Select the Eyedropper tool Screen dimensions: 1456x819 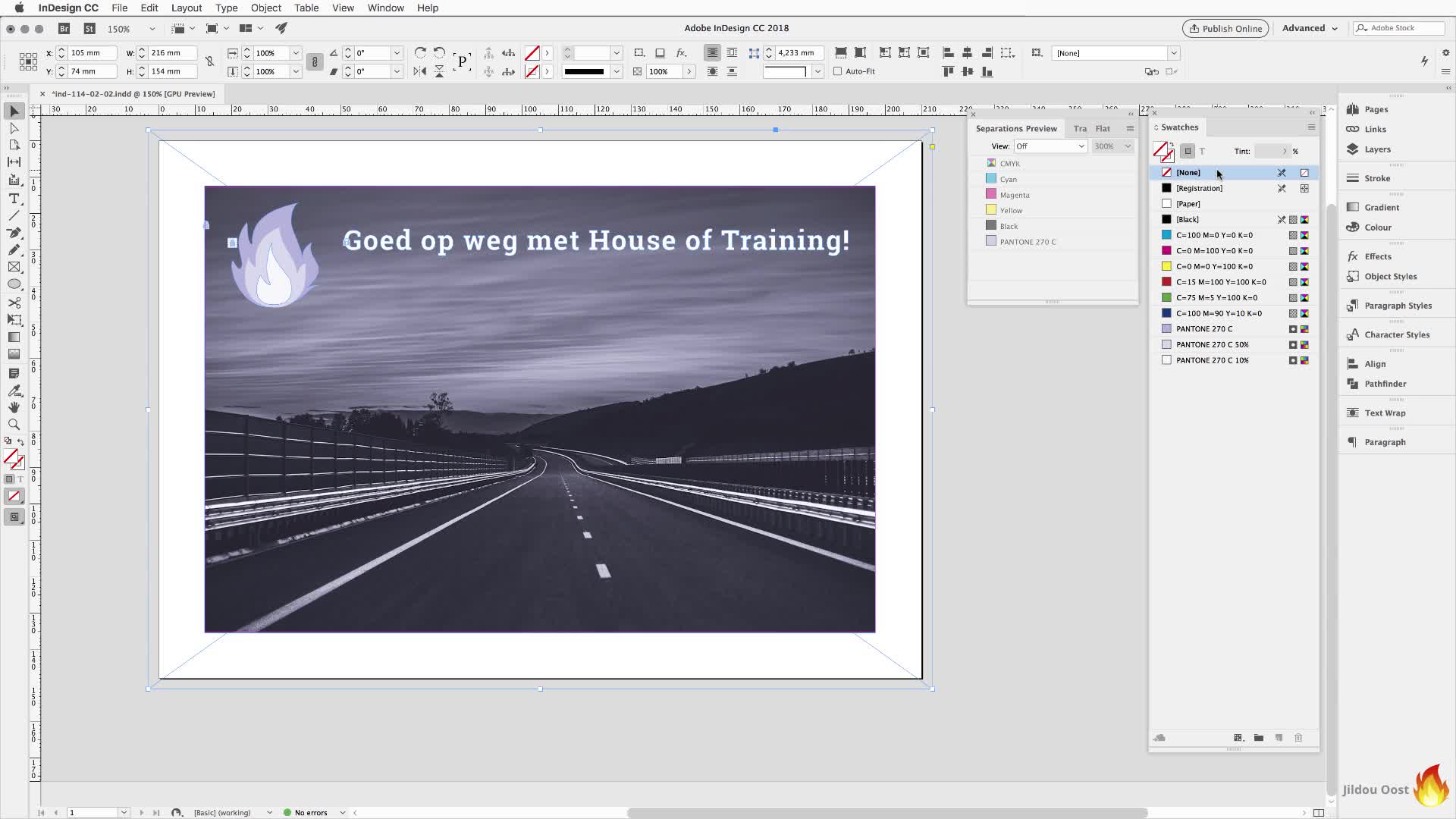pyautogui.click(x=14, y=391)
